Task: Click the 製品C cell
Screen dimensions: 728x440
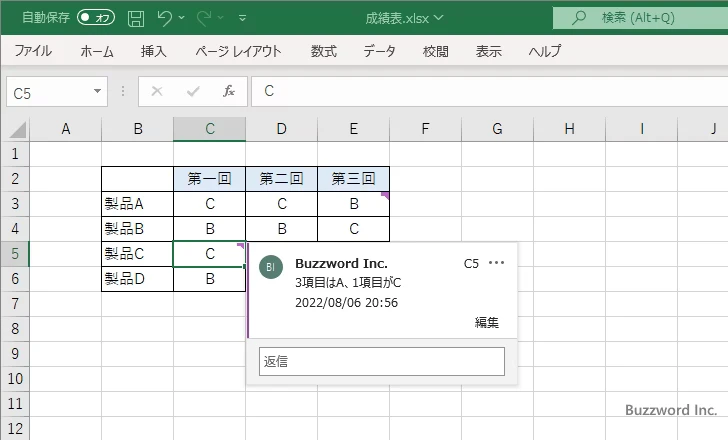Action: pos(137,254)
